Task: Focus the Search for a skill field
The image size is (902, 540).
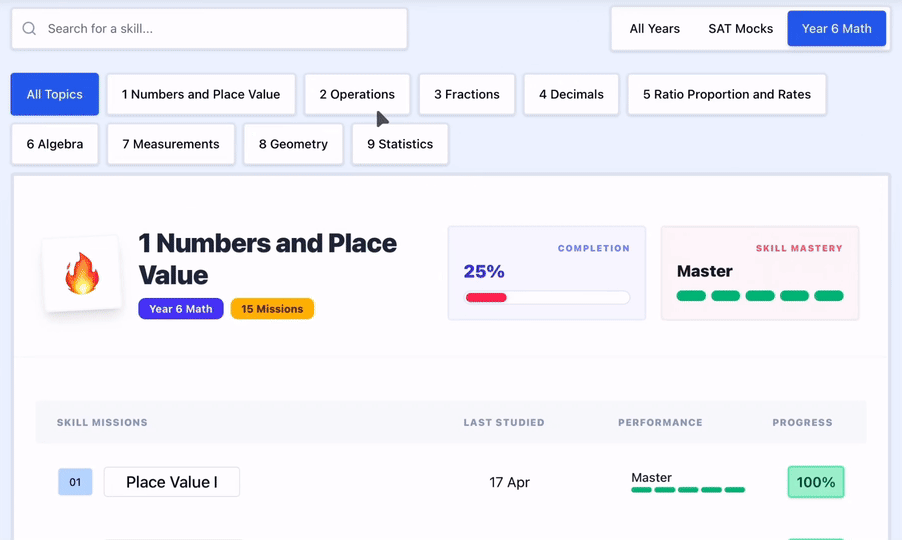Action: click(x=209, y=28)
